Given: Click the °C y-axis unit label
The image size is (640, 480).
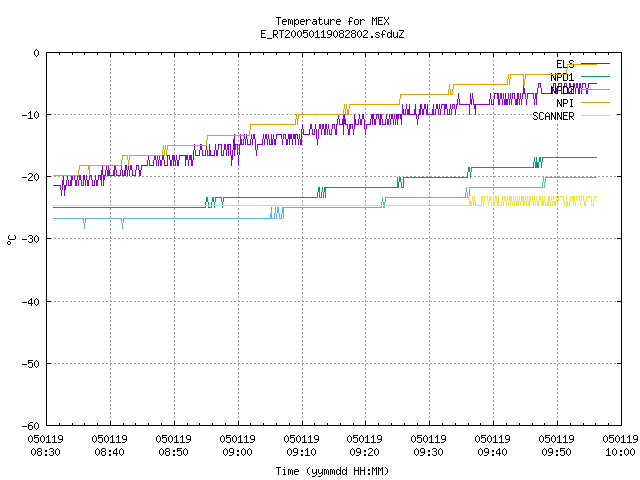Looking at the screenshot, I should [x=11, y=240].
